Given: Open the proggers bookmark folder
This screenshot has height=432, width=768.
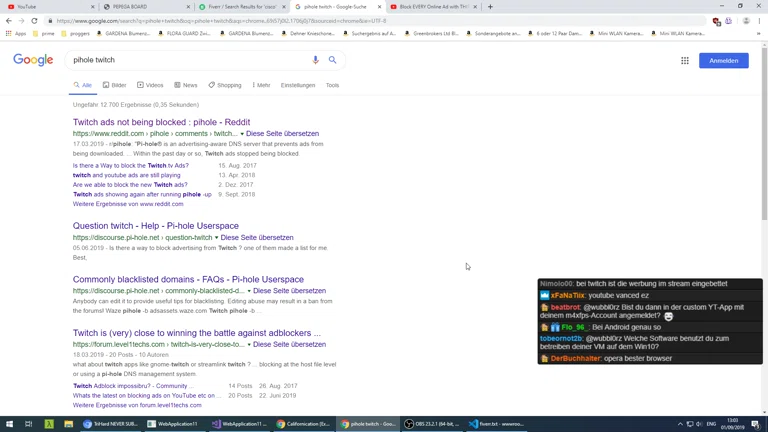Looking at the screenshot, I should pyautogui.click(x=75, y=34).
